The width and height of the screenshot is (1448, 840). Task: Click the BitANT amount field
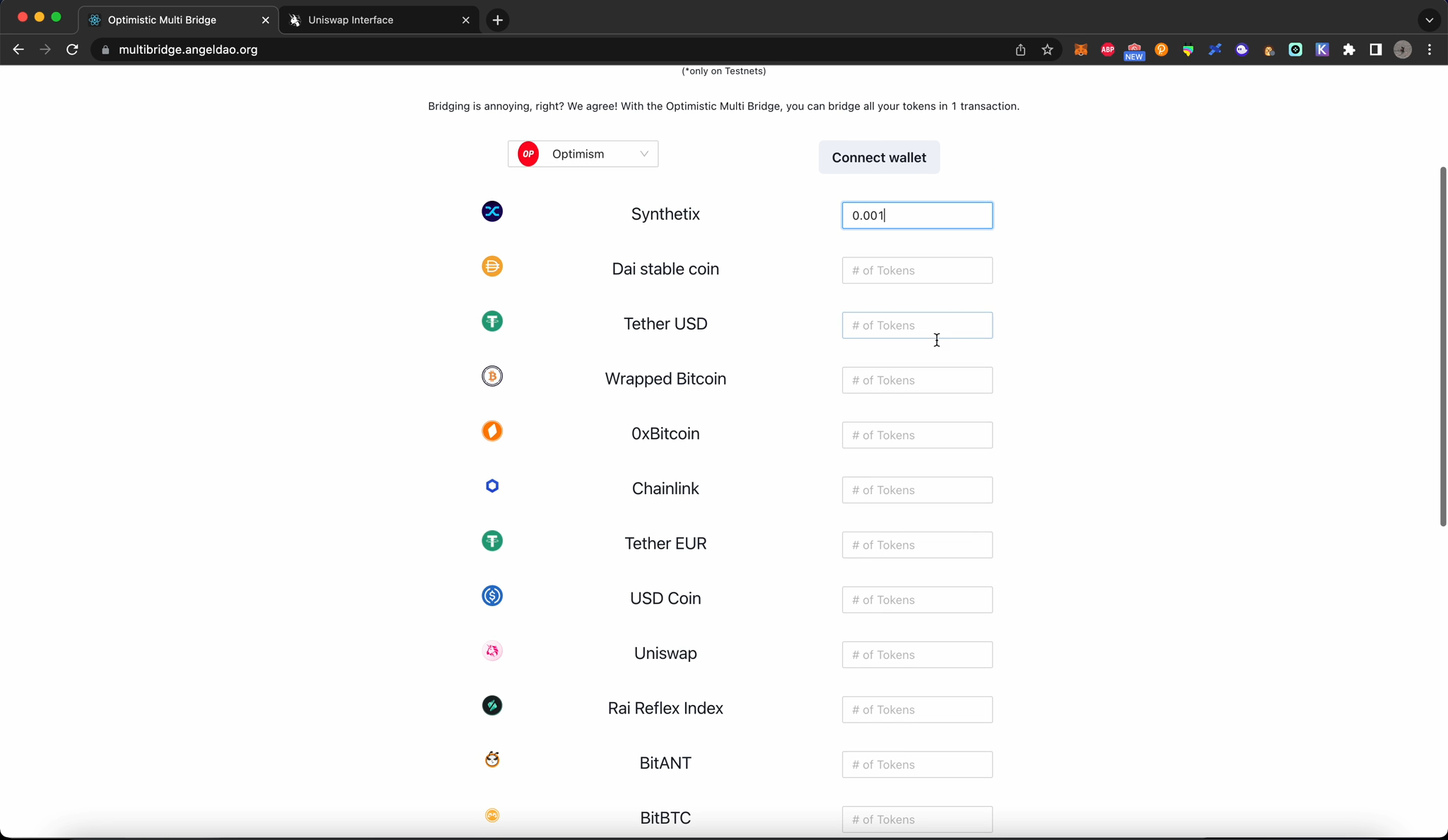coord(917,764)
